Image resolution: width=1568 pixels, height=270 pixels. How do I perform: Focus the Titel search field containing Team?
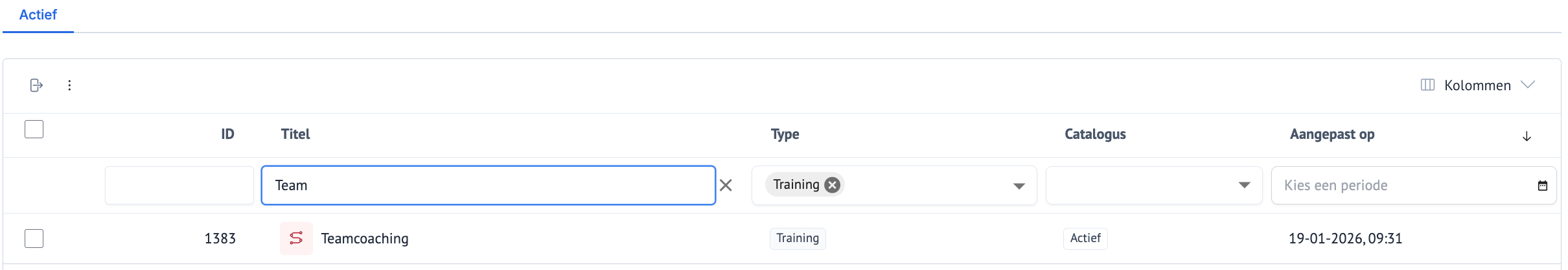(488, 186)
